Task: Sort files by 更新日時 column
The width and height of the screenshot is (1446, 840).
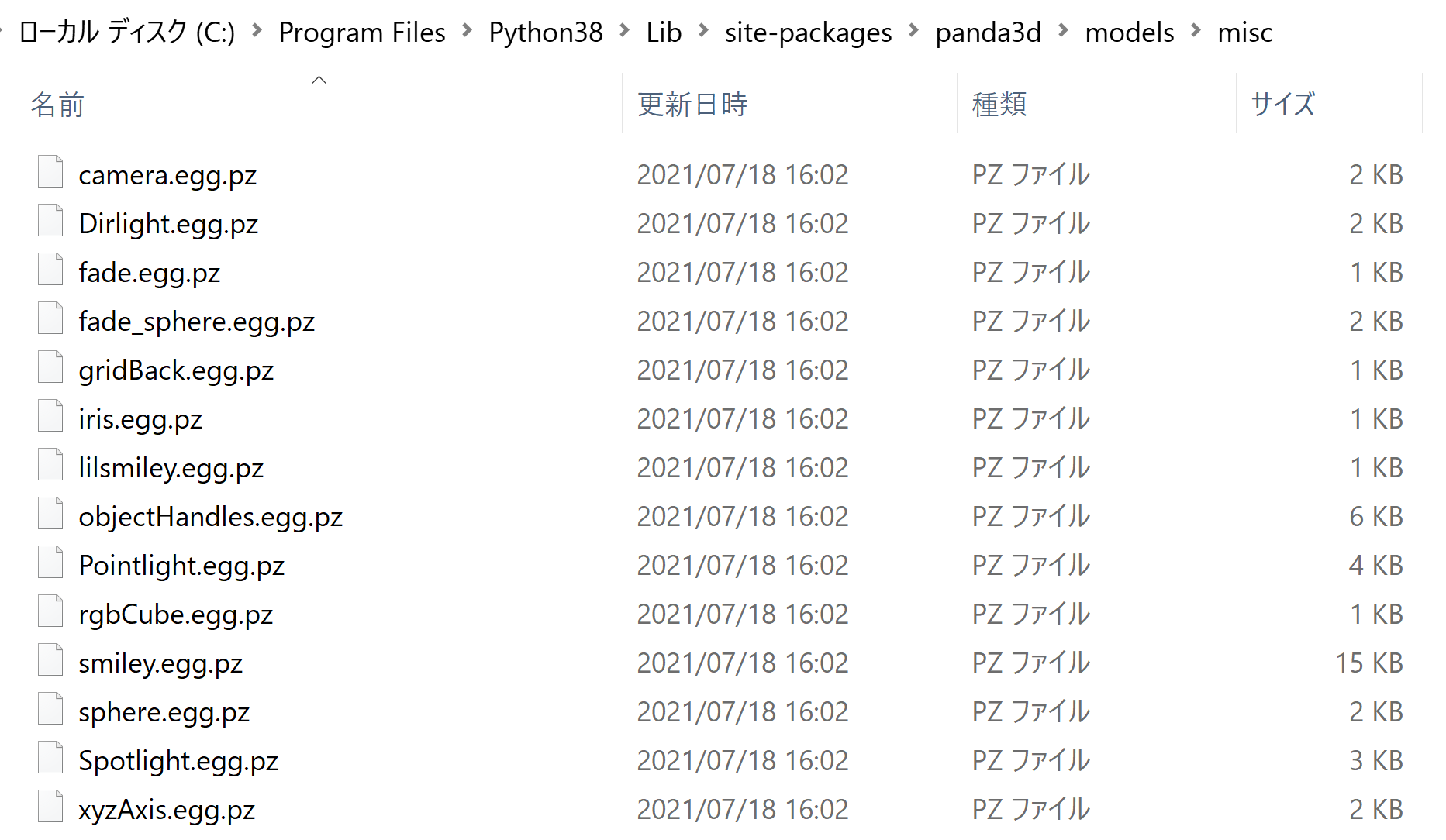Action: point(692,104)
